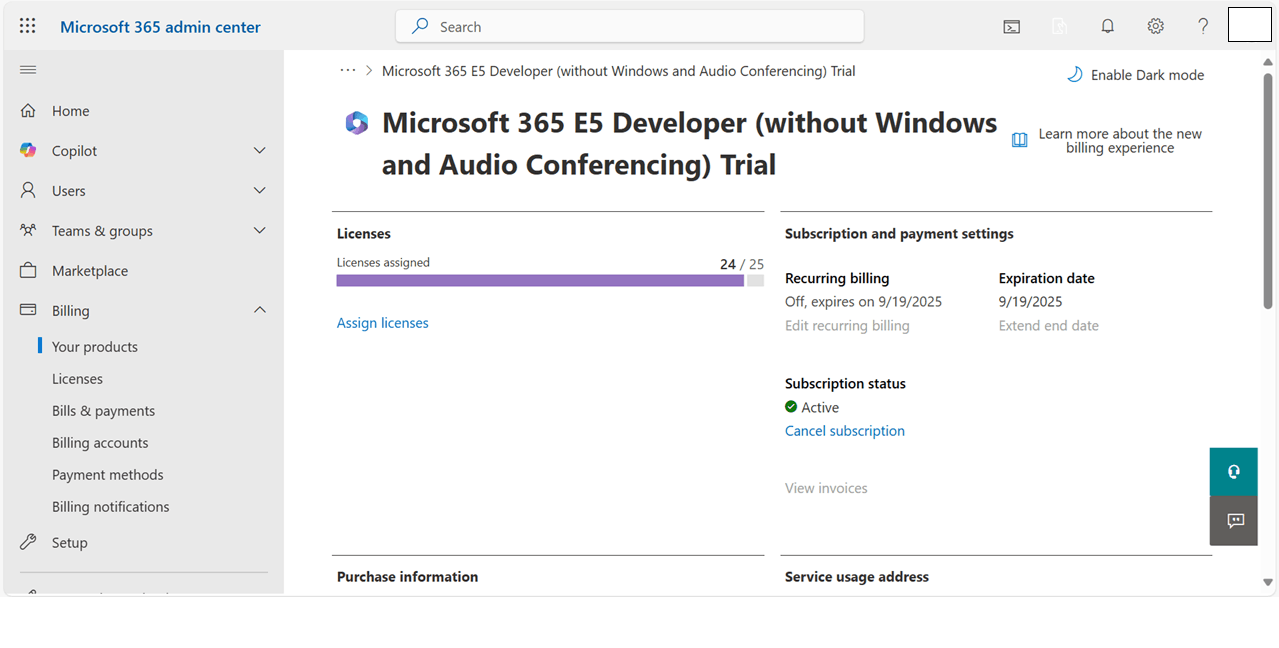
Task: Click the Teams & groups icon
Action: [x=28, y=231]
